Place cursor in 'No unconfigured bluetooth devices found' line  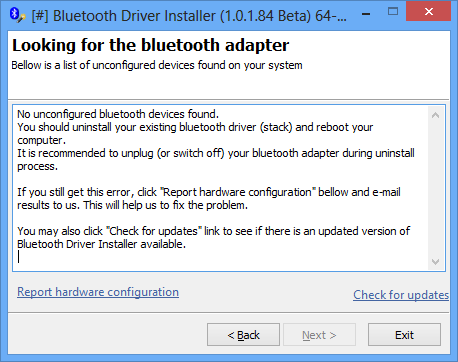pos(118,114)
